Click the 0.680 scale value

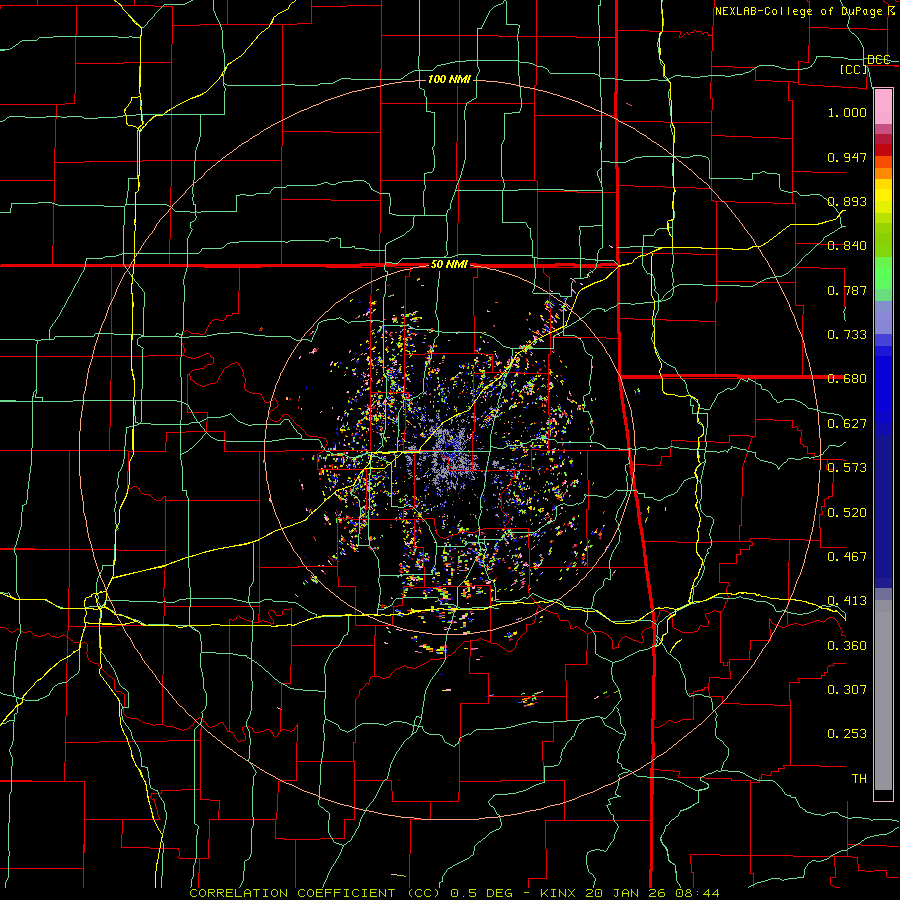847,379
